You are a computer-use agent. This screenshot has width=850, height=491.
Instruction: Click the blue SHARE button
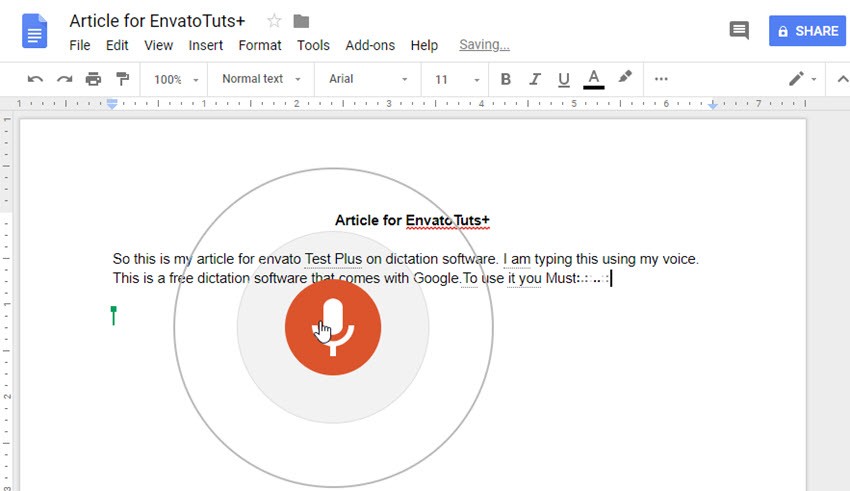tap(807, 31)
